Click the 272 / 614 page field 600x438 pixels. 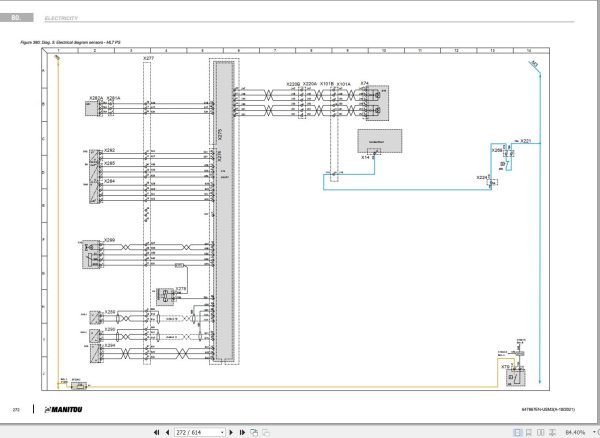click(197, 432)
